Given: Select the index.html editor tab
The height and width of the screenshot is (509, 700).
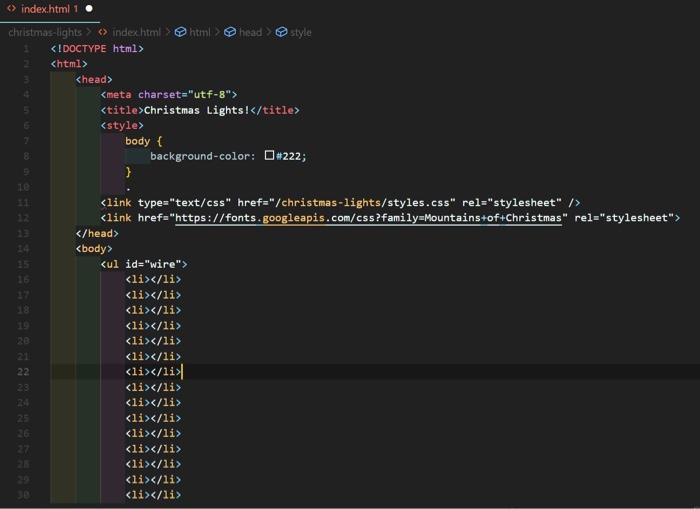Looking at the screenshot, I should [x=50, y=9].
